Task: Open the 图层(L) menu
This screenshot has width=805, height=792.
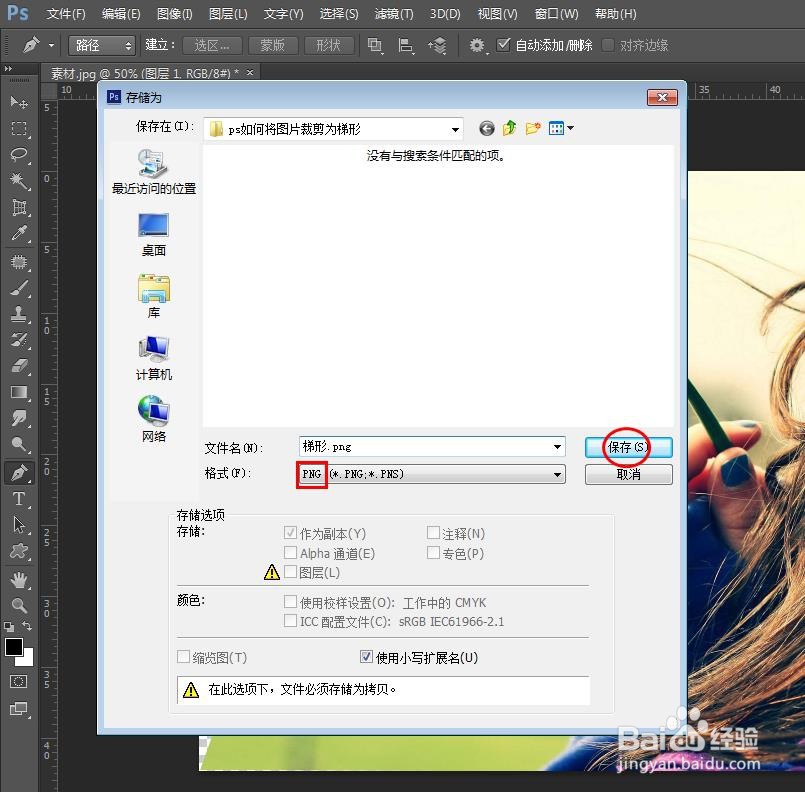Action: coord(228,14)
